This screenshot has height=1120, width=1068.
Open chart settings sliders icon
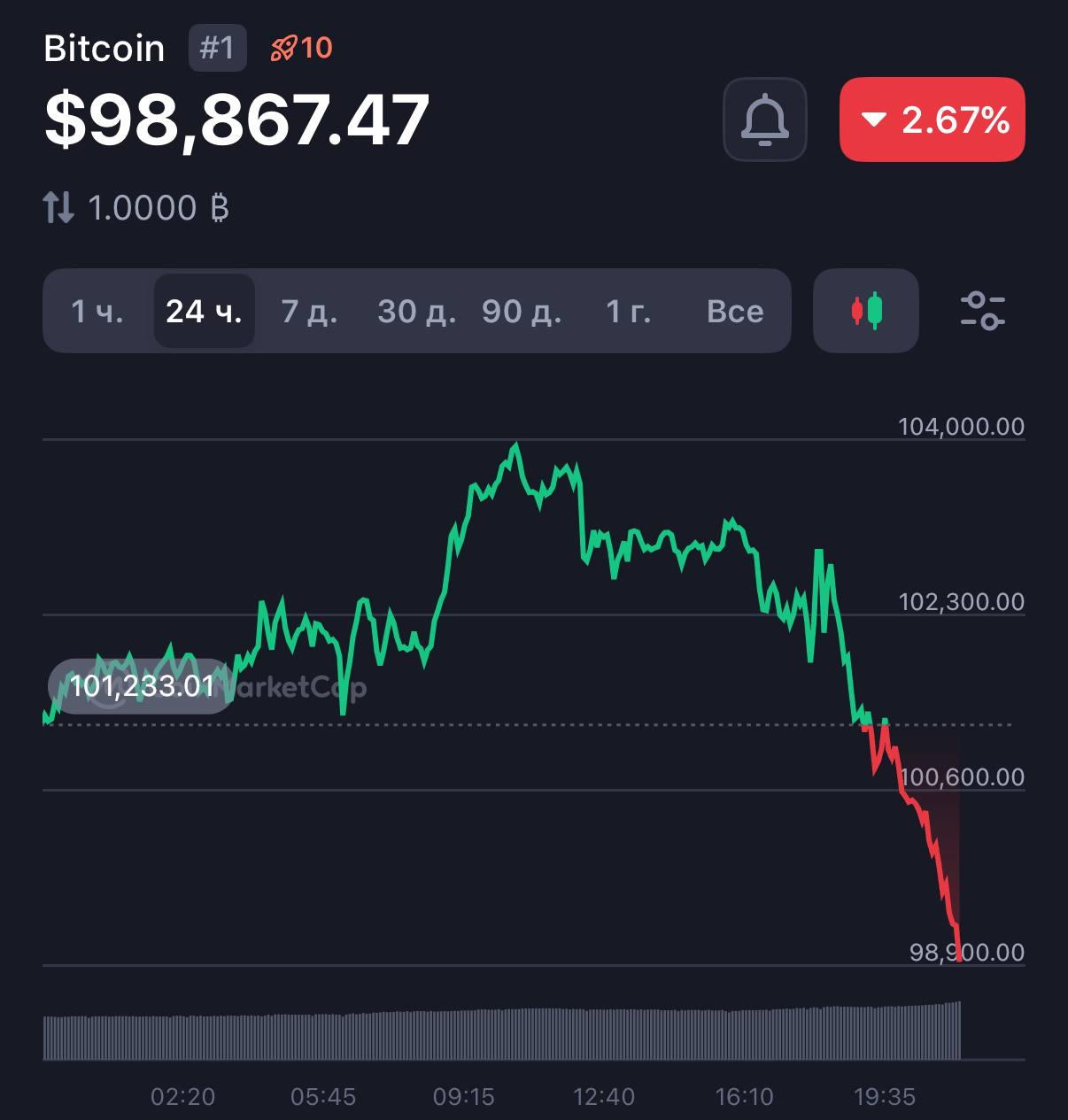(x=983, y=311)
